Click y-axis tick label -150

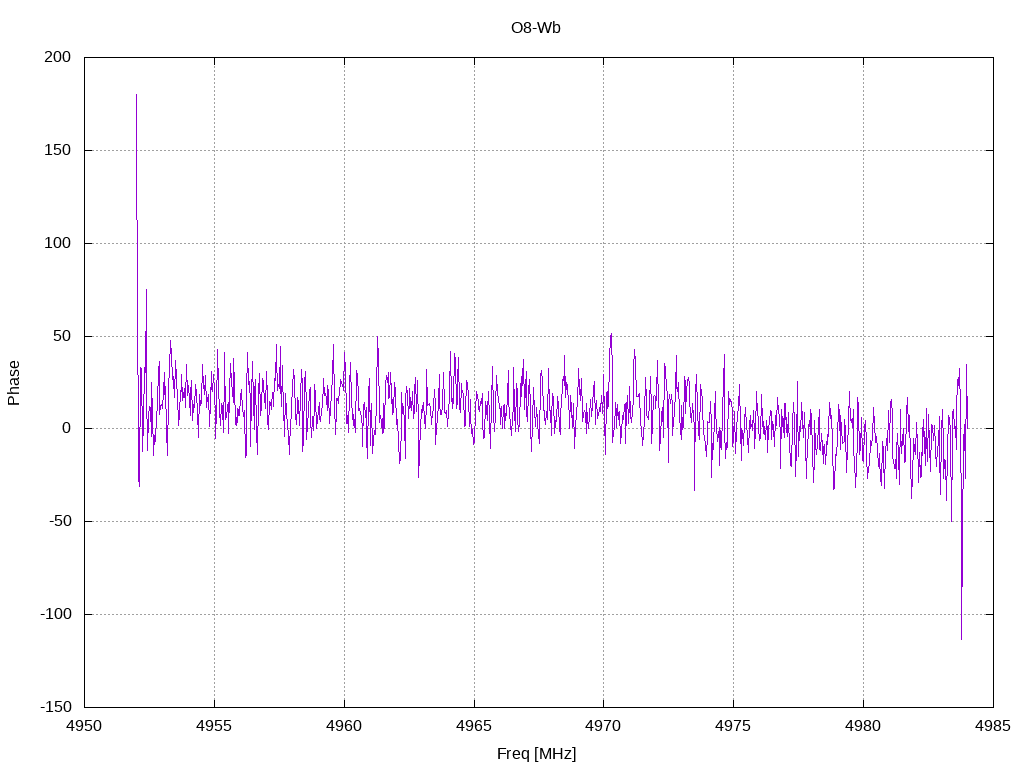pyautogui.click(x=56, y=707)
